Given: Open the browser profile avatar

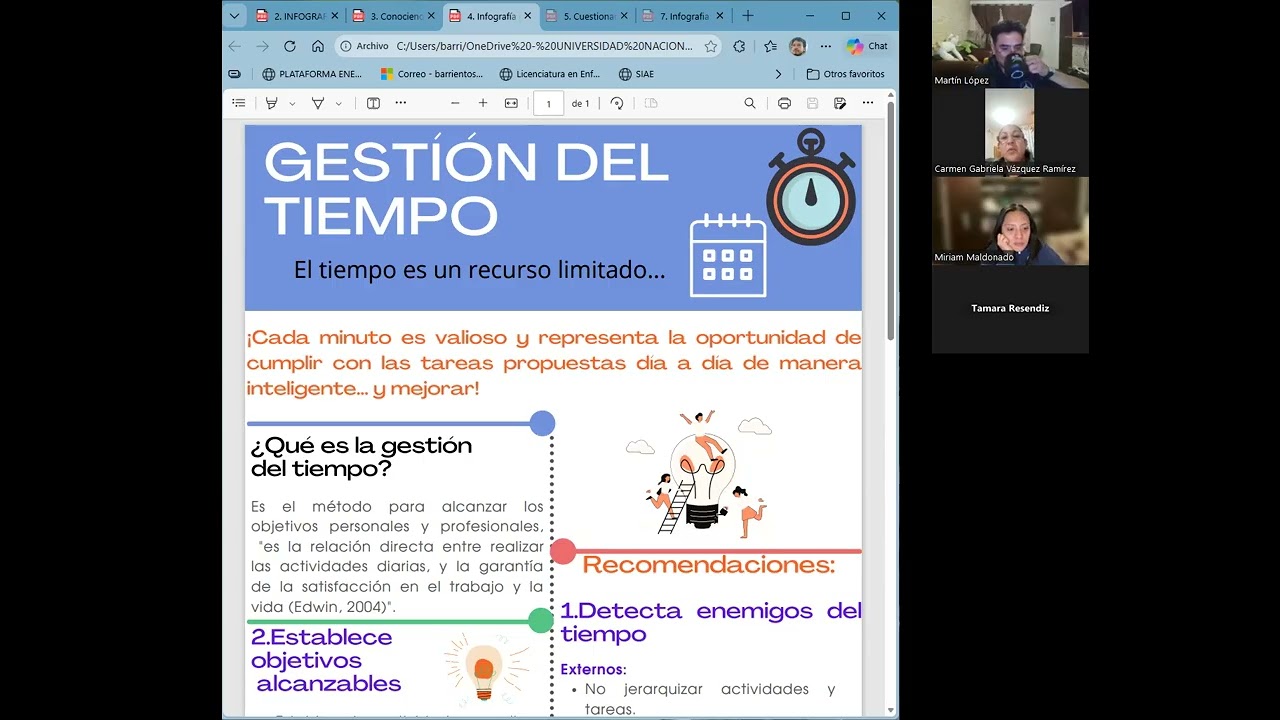Looking at the screenshot, I should (x=797, y=46).
